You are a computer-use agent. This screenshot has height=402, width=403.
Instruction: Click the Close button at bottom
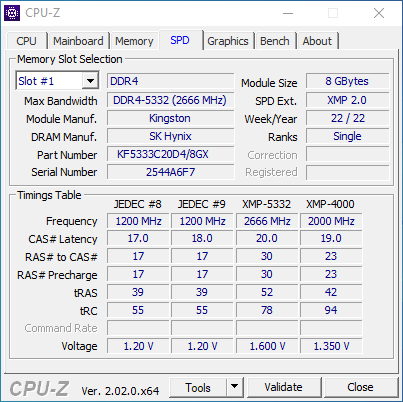pyautogui.click(x=360, y=387)
